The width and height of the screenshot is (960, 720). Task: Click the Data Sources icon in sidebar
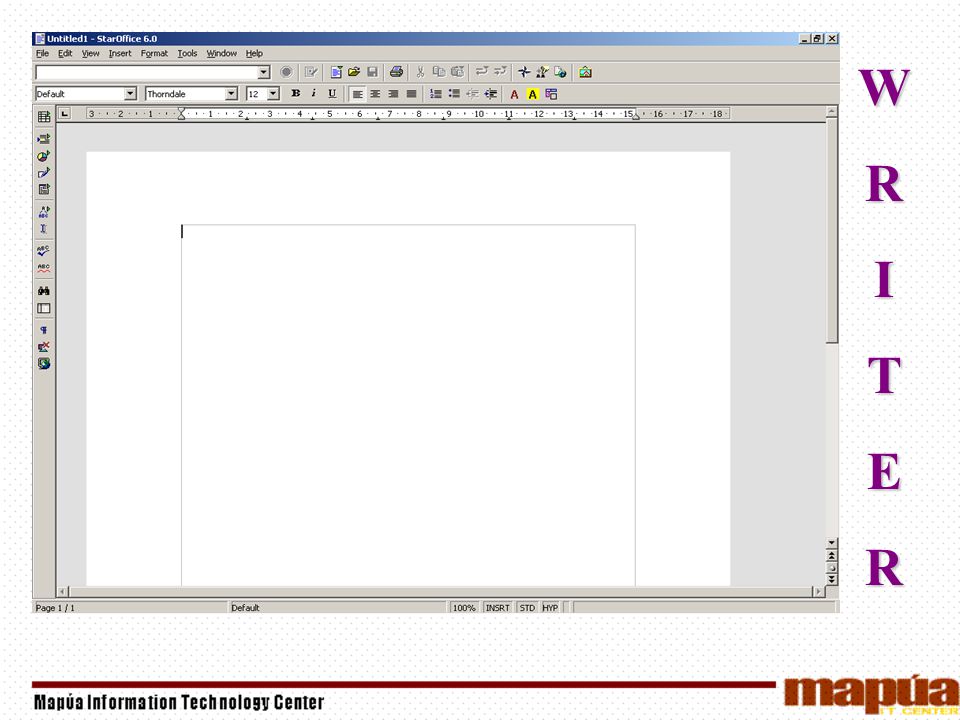[x=43, y=308]
